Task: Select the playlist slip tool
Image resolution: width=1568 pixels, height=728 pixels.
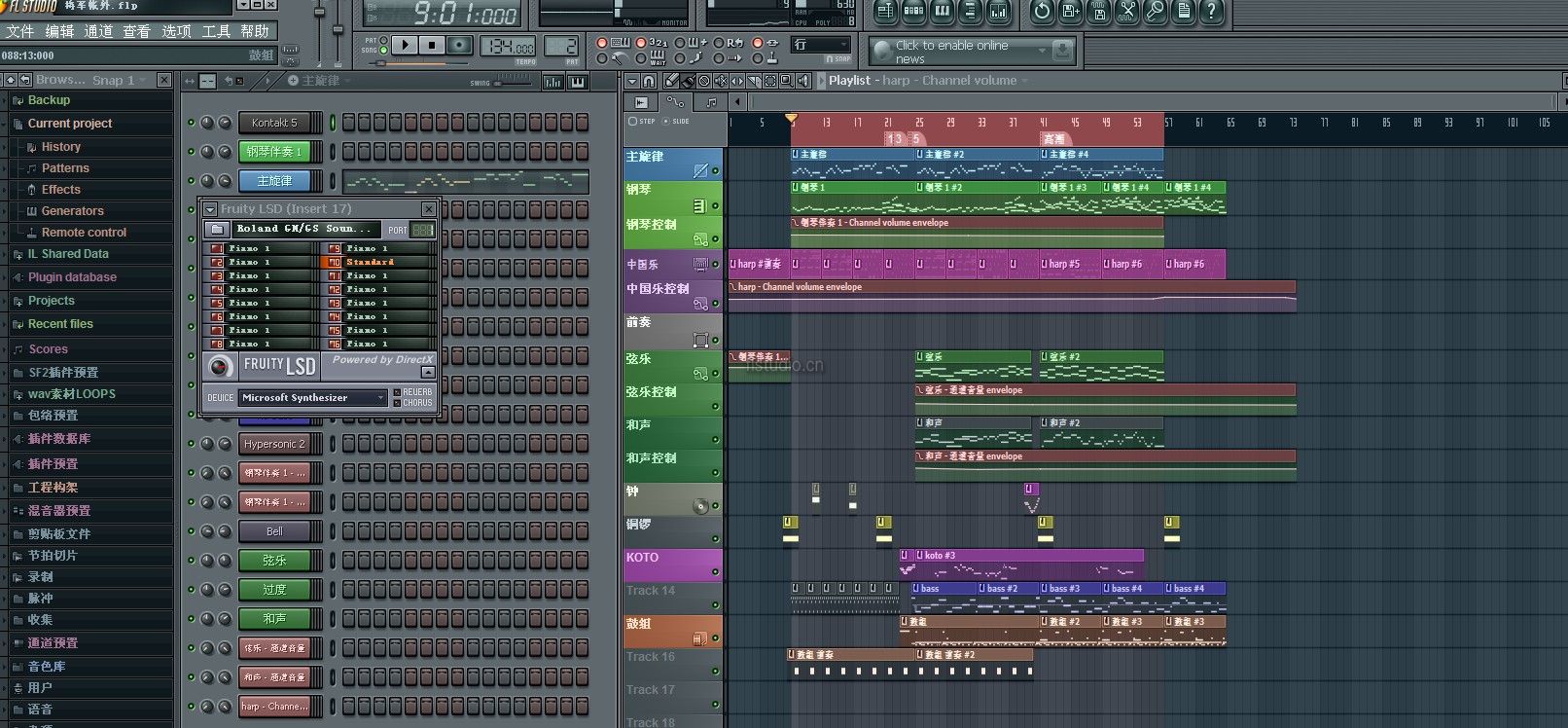Action: click(737, 81)
